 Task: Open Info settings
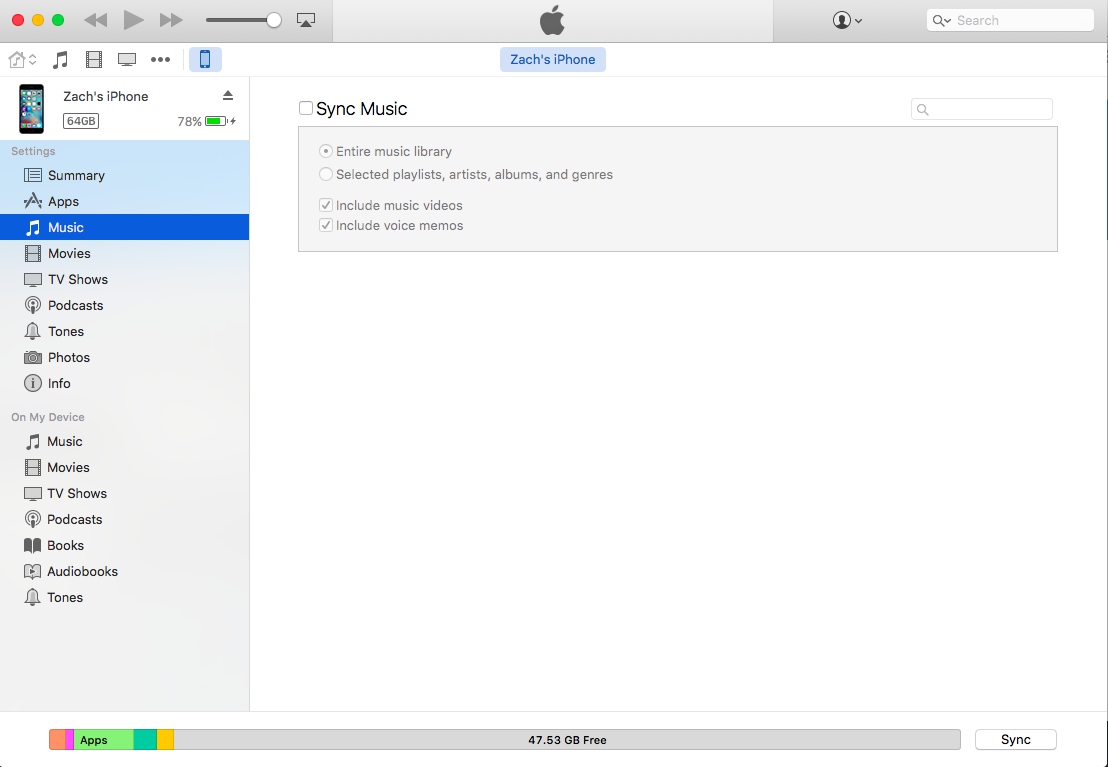coord(124,383)
